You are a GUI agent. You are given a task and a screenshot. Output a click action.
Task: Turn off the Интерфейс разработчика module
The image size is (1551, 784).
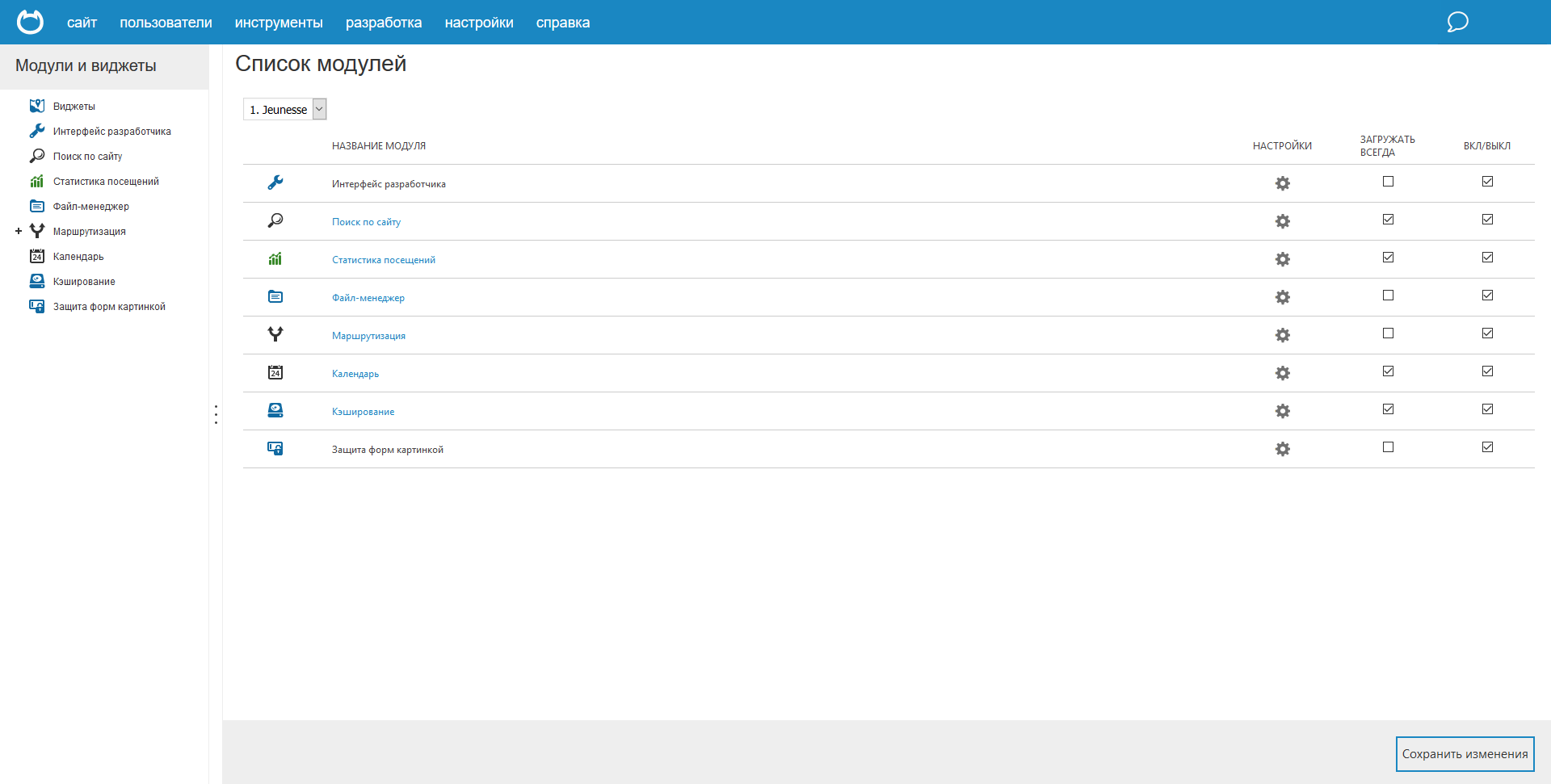(1487, 182)
